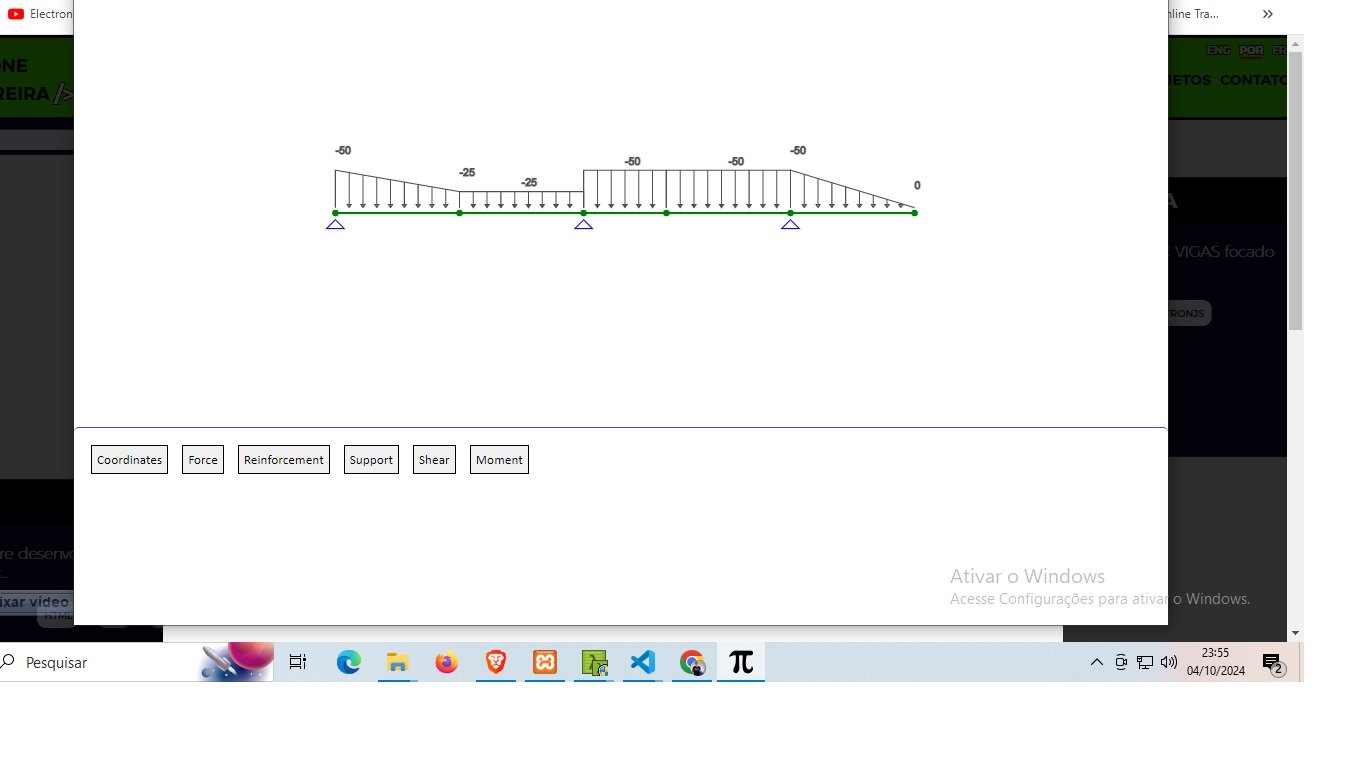This screenshot has width=1366, height=768.
Task: Open XAMPP from the taskbar
Action: point(545,662)
